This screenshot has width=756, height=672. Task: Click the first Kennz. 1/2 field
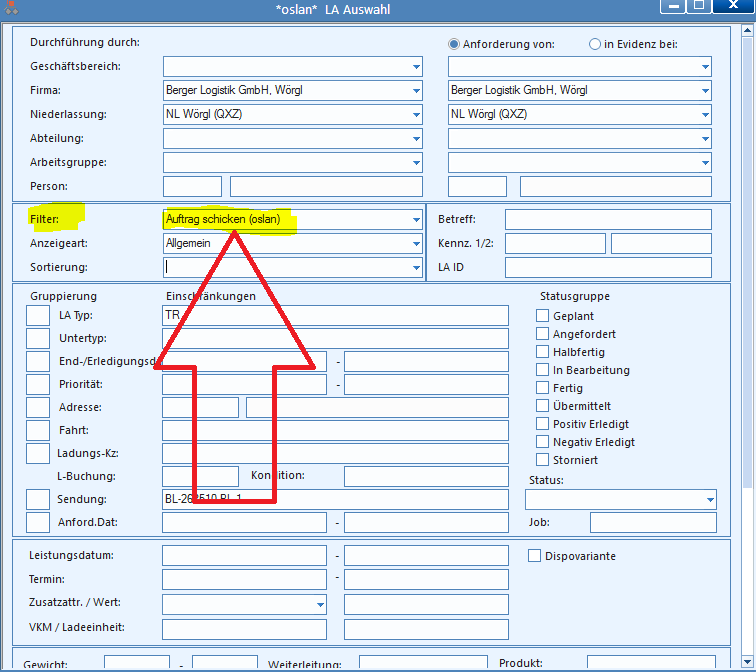(555, 243)
